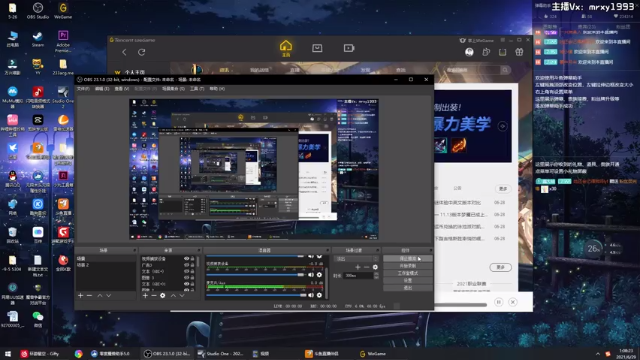
Task: Add a scene transition with plus icon
Action: [358, 267]
